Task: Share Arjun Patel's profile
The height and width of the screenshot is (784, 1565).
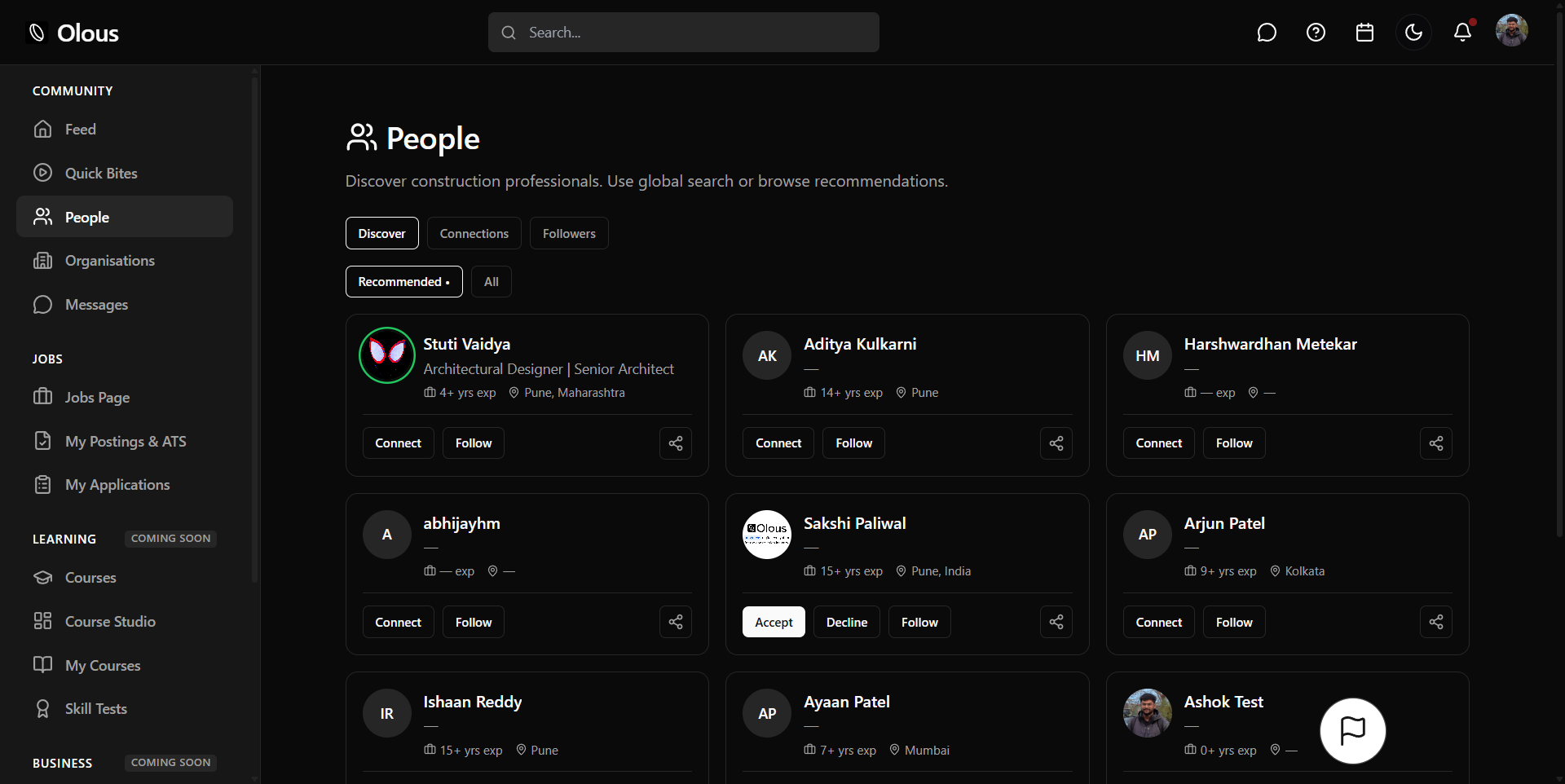Action: pyautogui.click(x=1436, y=622)
